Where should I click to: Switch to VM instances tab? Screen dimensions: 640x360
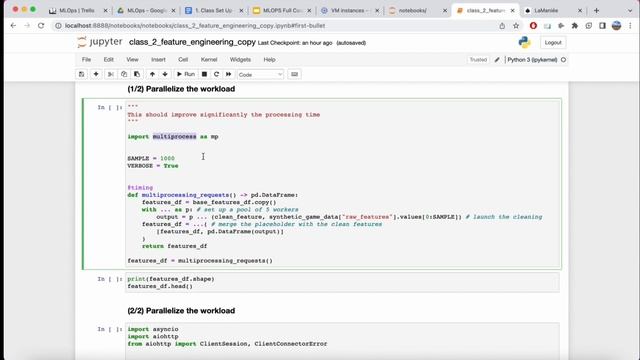point(349,11)
